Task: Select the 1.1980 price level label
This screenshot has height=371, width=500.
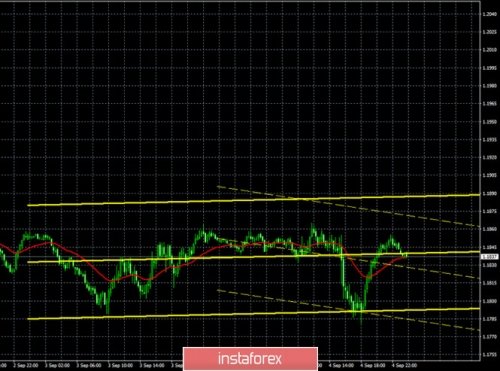Action: [490, 86]
